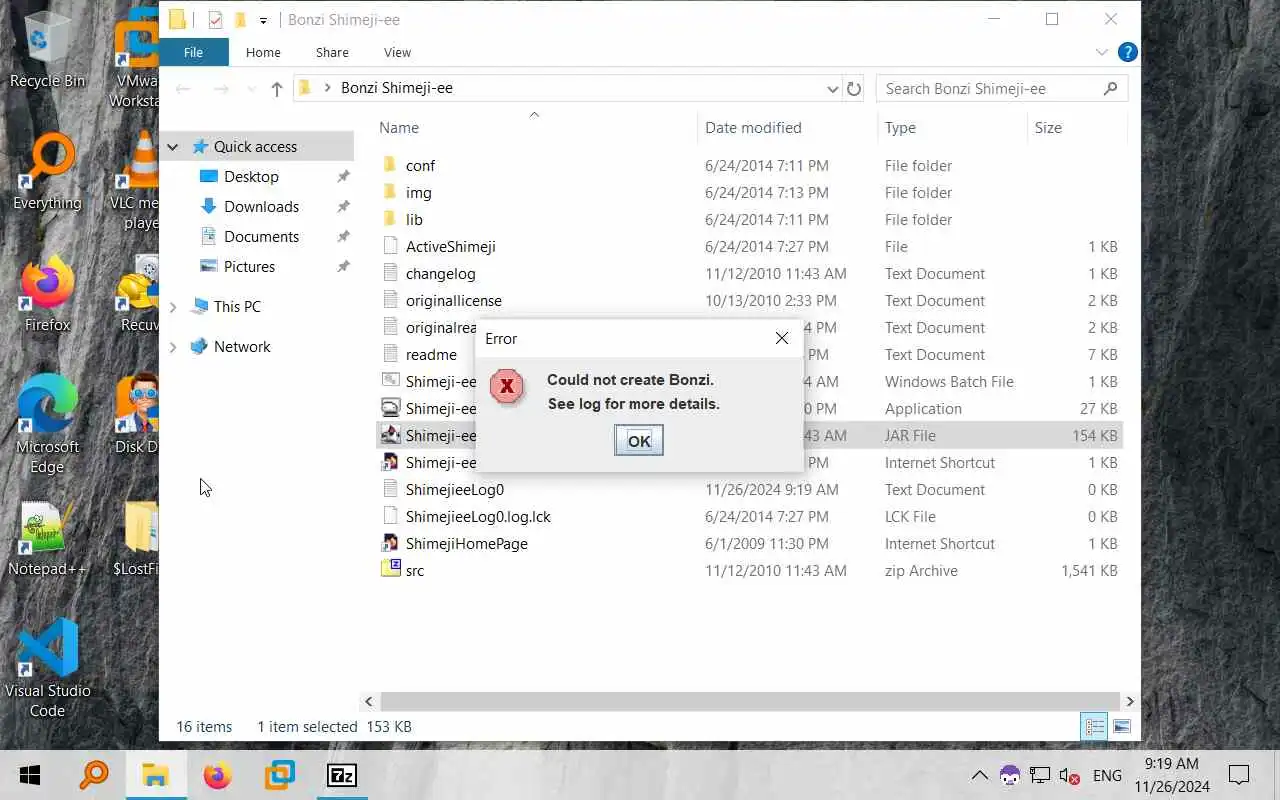Open Microsoft Edge desktop shortcut
Image resolution: width=1280 pixels, height=800 pixels.
click(46, 424)
